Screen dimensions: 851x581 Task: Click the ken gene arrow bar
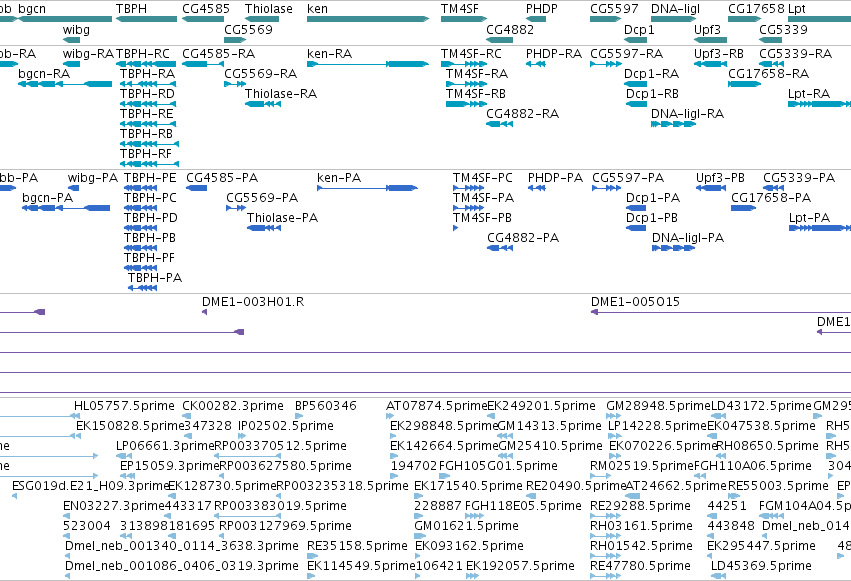tap(368, 19)
